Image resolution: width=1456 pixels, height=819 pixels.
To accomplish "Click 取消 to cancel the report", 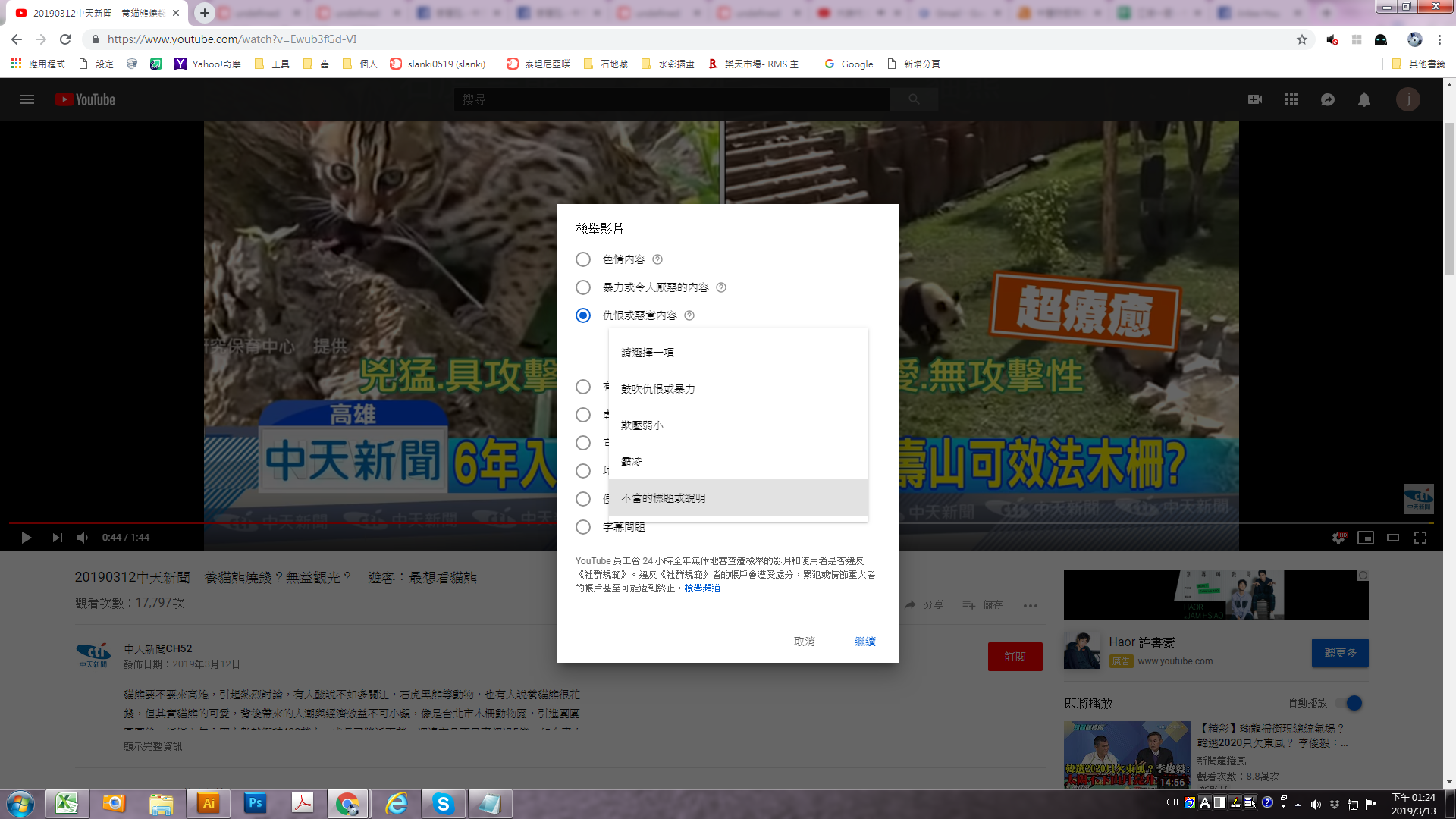I will 804,642.
